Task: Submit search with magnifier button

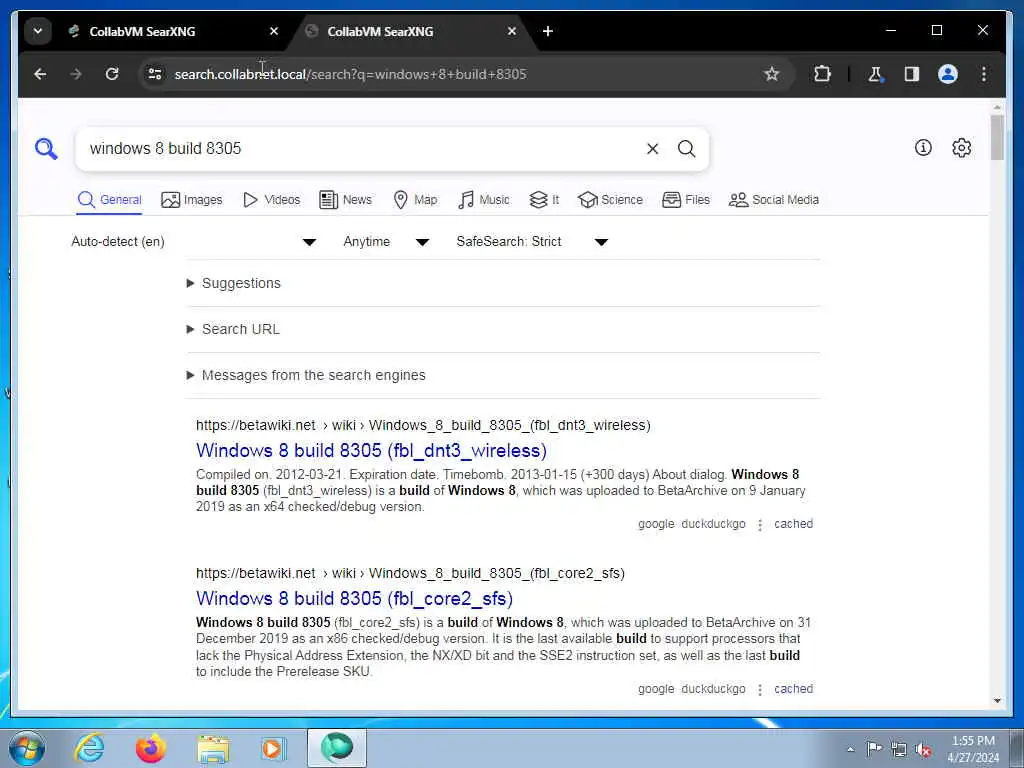Action: 686,149
